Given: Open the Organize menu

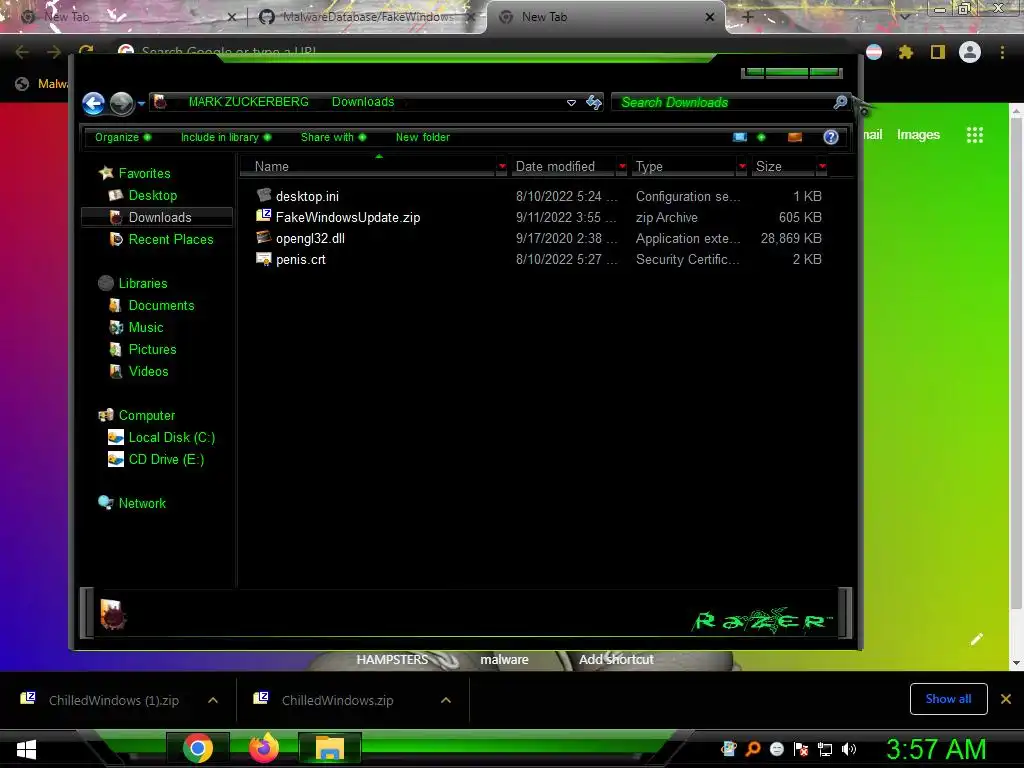Looking at the screenshot, I should 123,137.
